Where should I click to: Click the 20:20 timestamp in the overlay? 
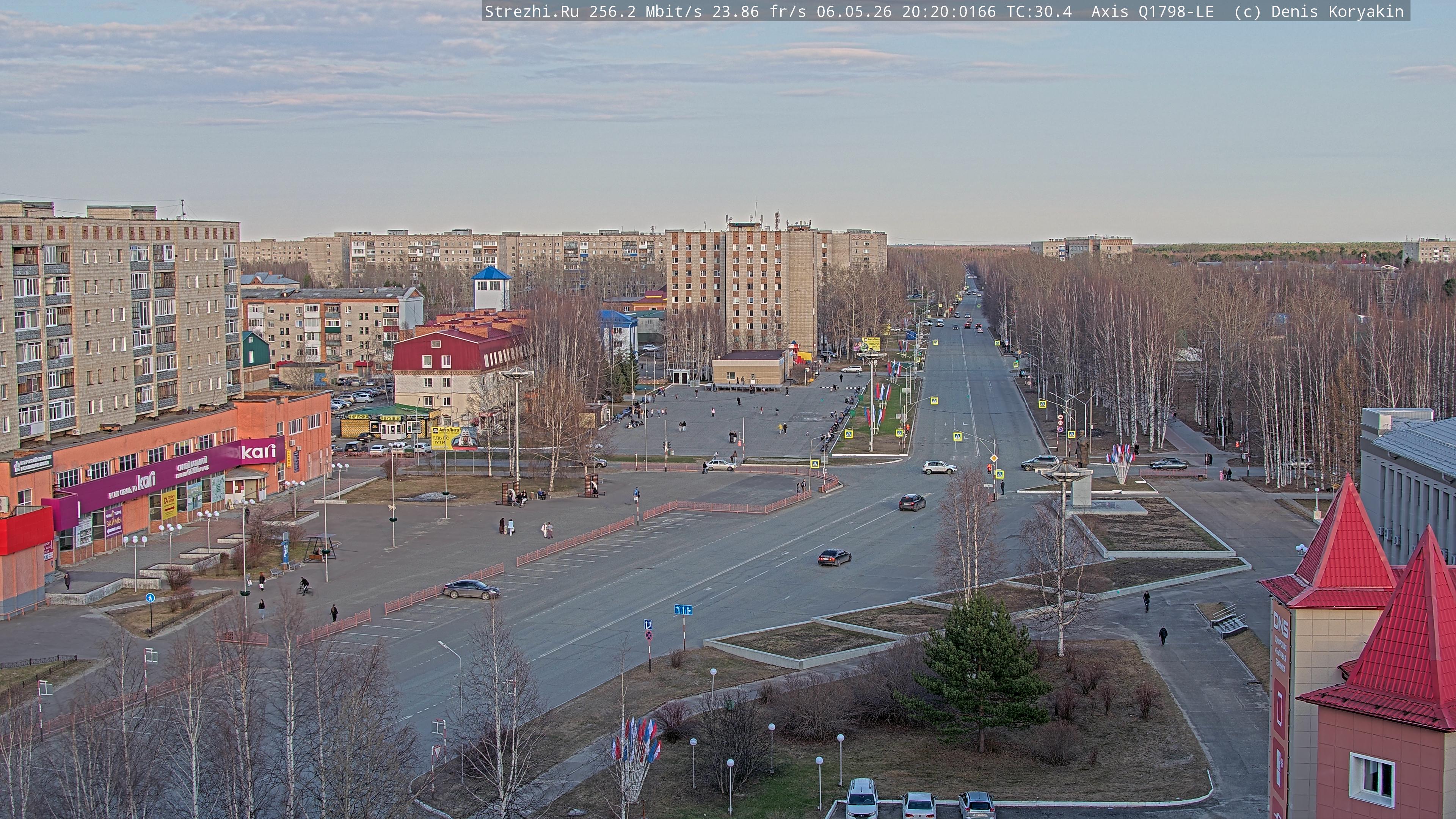(925, 12)
